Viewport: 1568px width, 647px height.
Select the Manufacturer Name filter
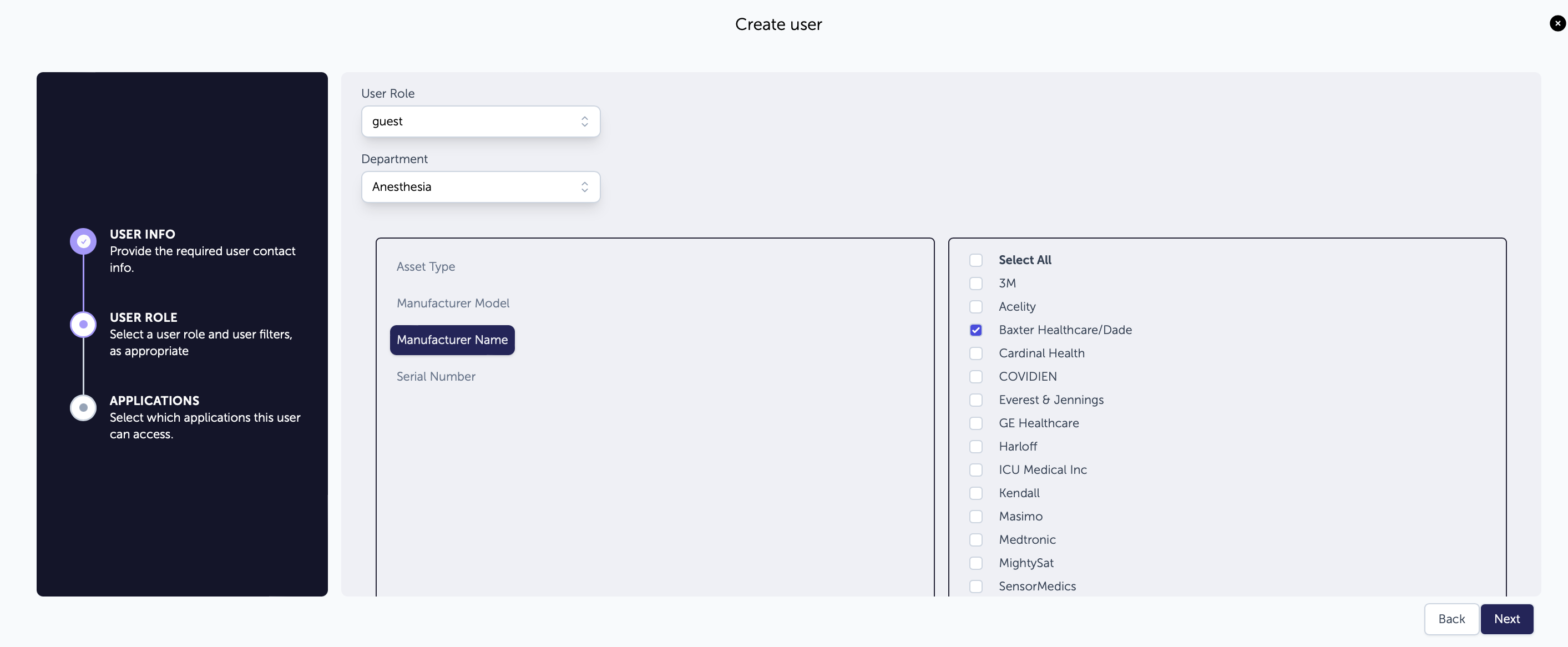coord(452,340)
